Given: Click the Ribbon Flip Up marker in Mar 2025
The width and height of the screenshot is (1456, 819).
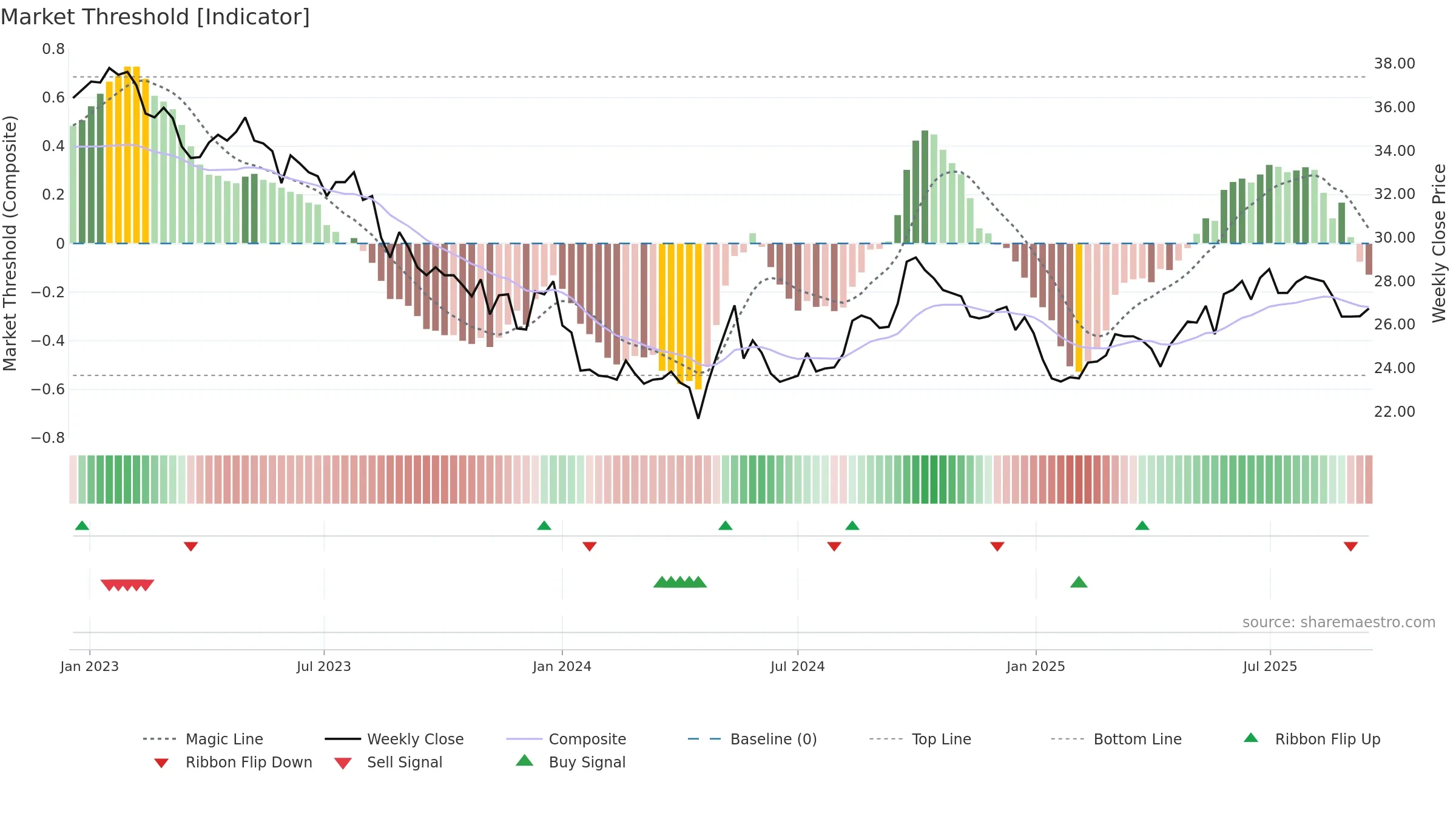Looking at the screenshot, I should [x=1142, y=525].
